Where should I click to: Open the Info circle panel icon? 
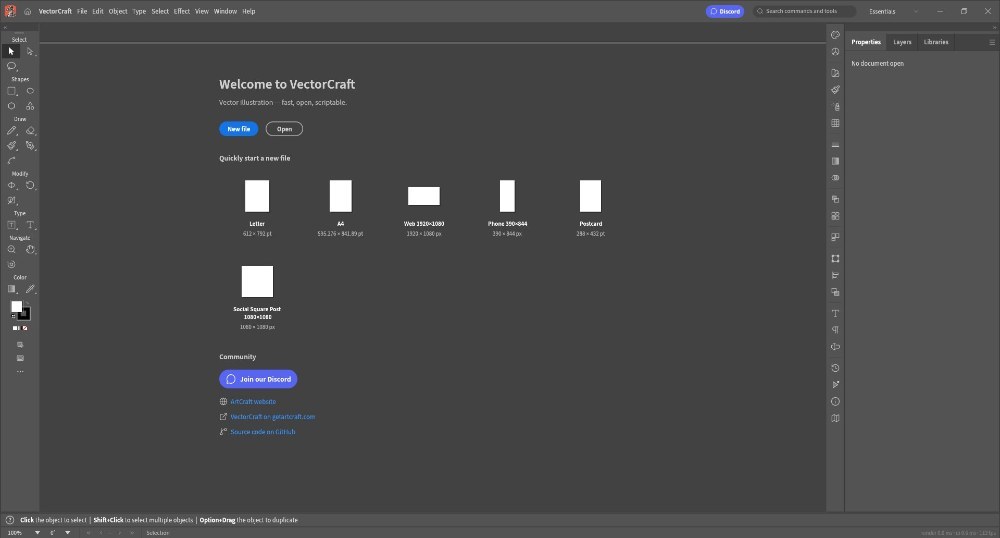[835, 402]
